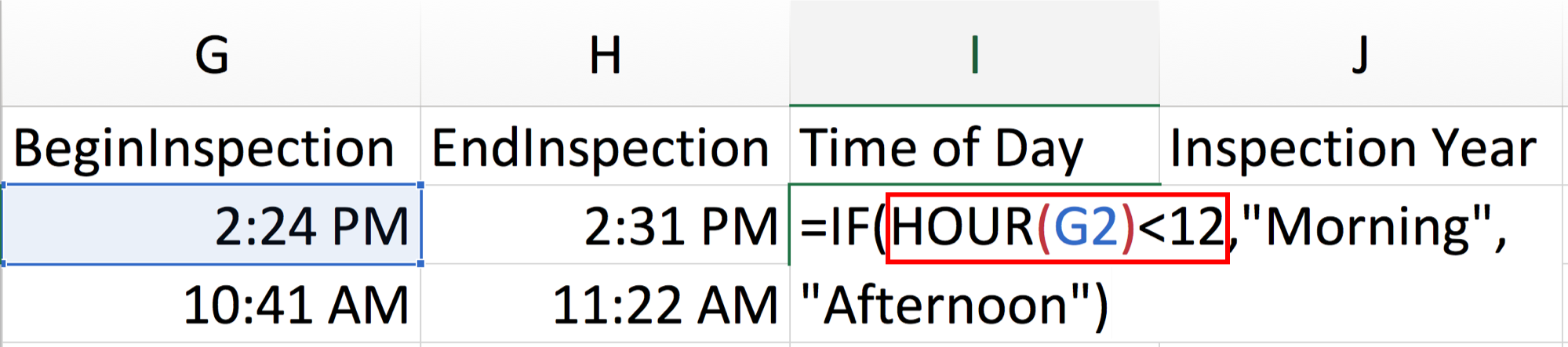
Task: Click the G2 reference in the formula
Action: coord(1086,227)
